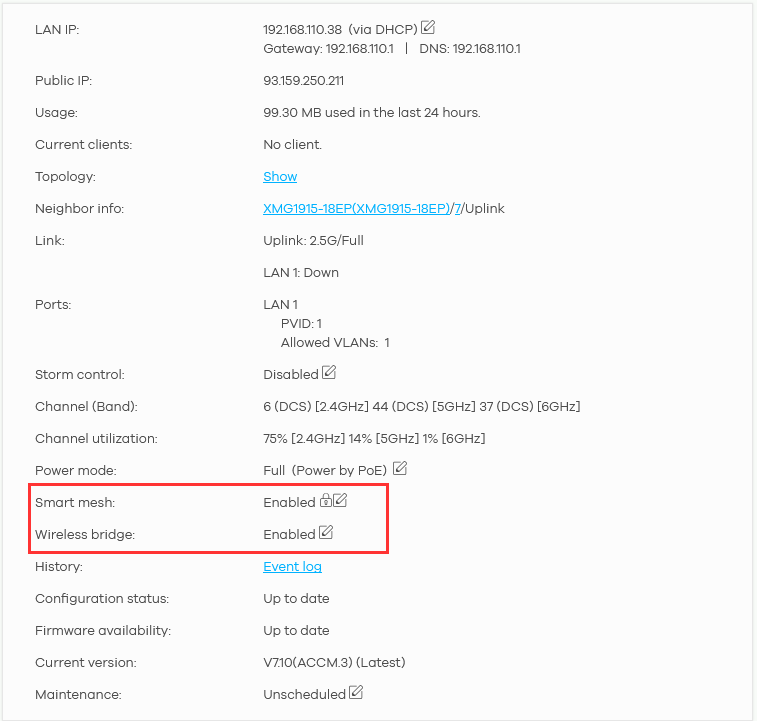
Task: Edit the Wireless bridge setting
Action: [326, 533]
